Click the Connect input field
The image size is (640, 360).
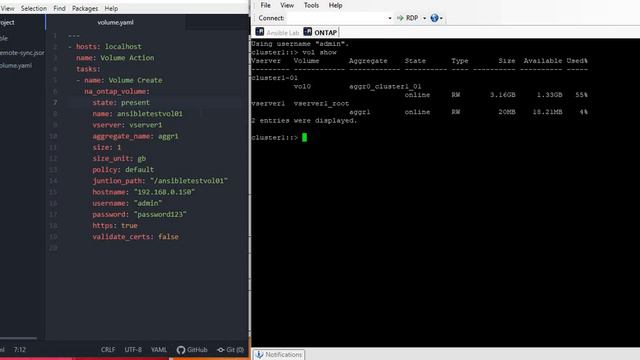[x=337, y=18]
